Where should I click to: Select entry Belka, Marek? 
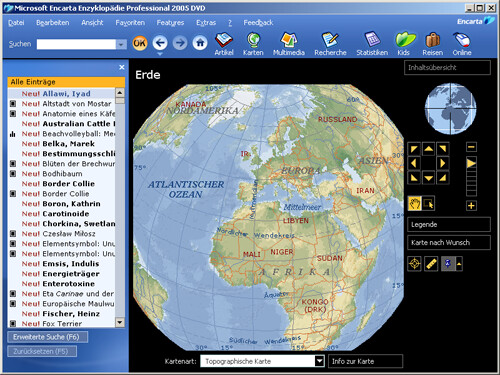61,144
